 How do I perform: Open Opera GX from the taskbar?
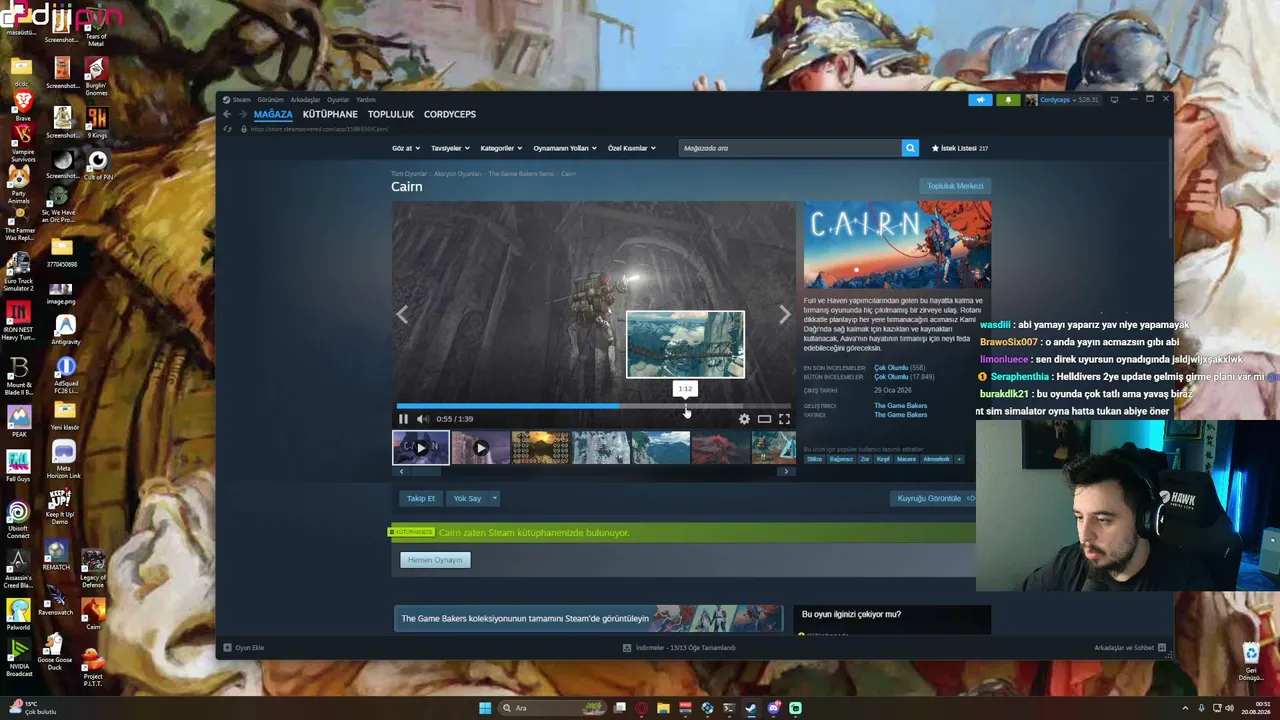pos(641,708)
